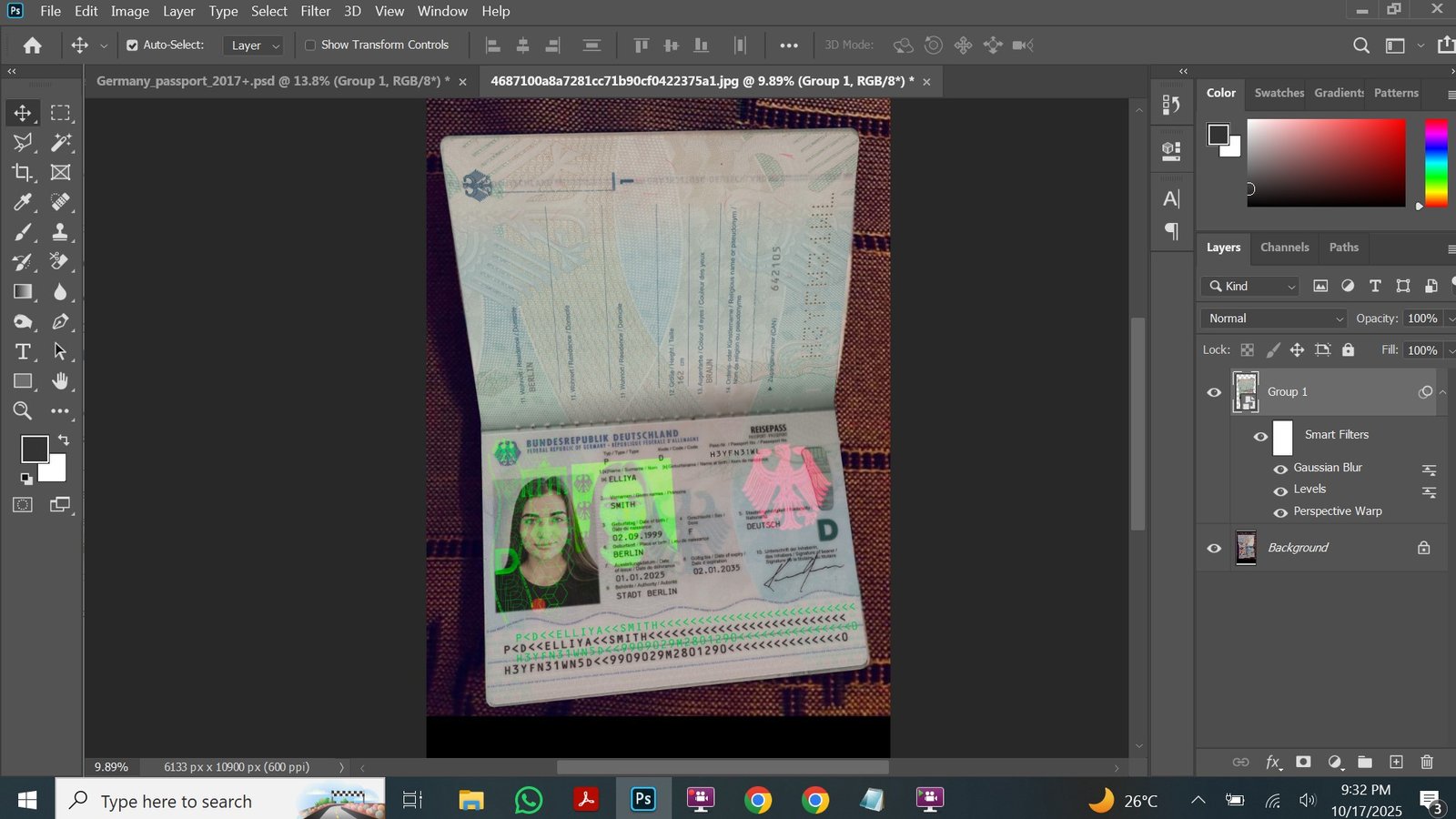Open the Filter menu

[315, 11]
